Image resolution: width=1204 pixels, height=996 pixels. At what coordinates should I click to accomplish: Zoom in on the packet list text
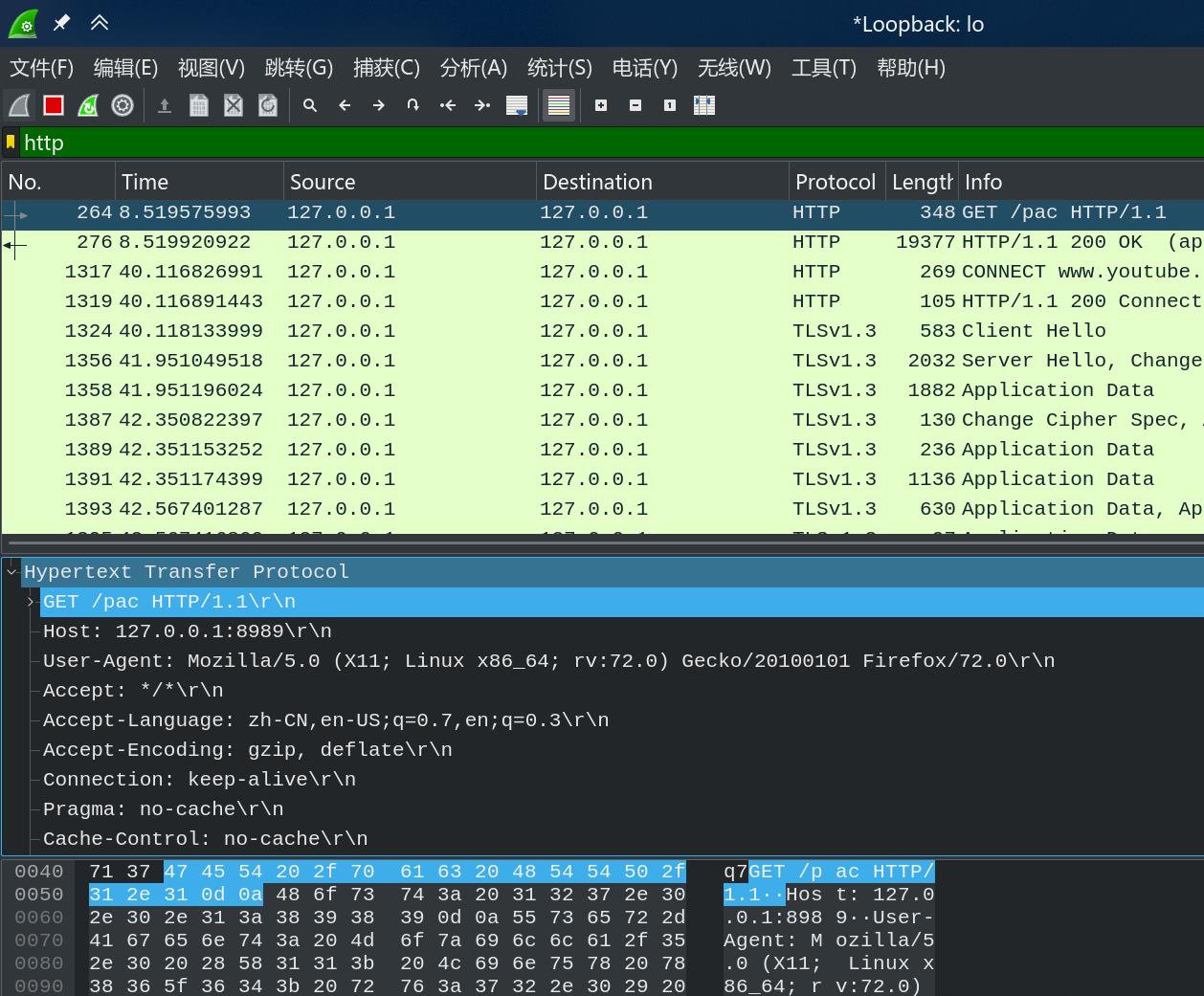[600, 105]
